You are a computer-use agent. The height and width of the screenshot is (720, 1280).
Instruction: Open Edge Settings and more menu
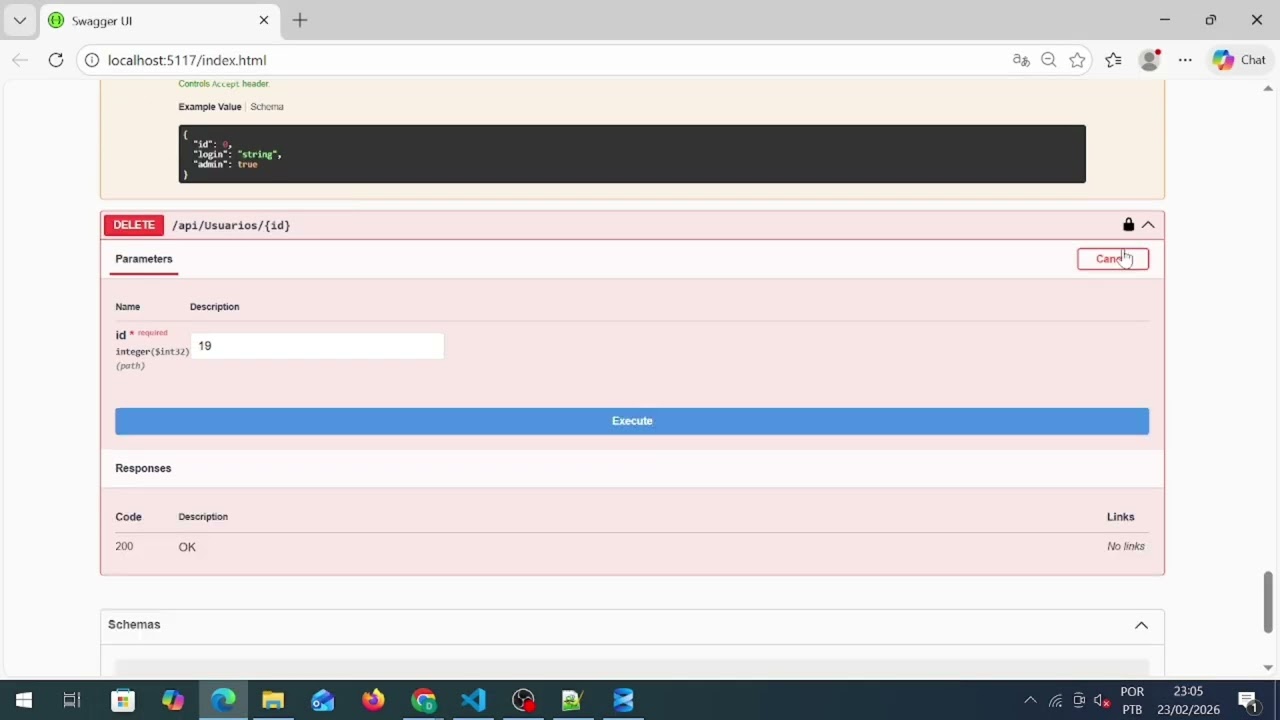1185,60
